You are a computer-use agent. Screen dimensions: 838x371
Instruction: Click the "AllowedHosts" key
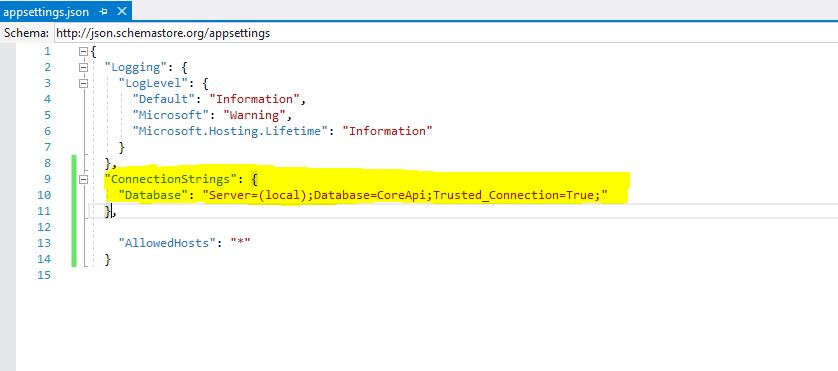(x=167, y=243)
